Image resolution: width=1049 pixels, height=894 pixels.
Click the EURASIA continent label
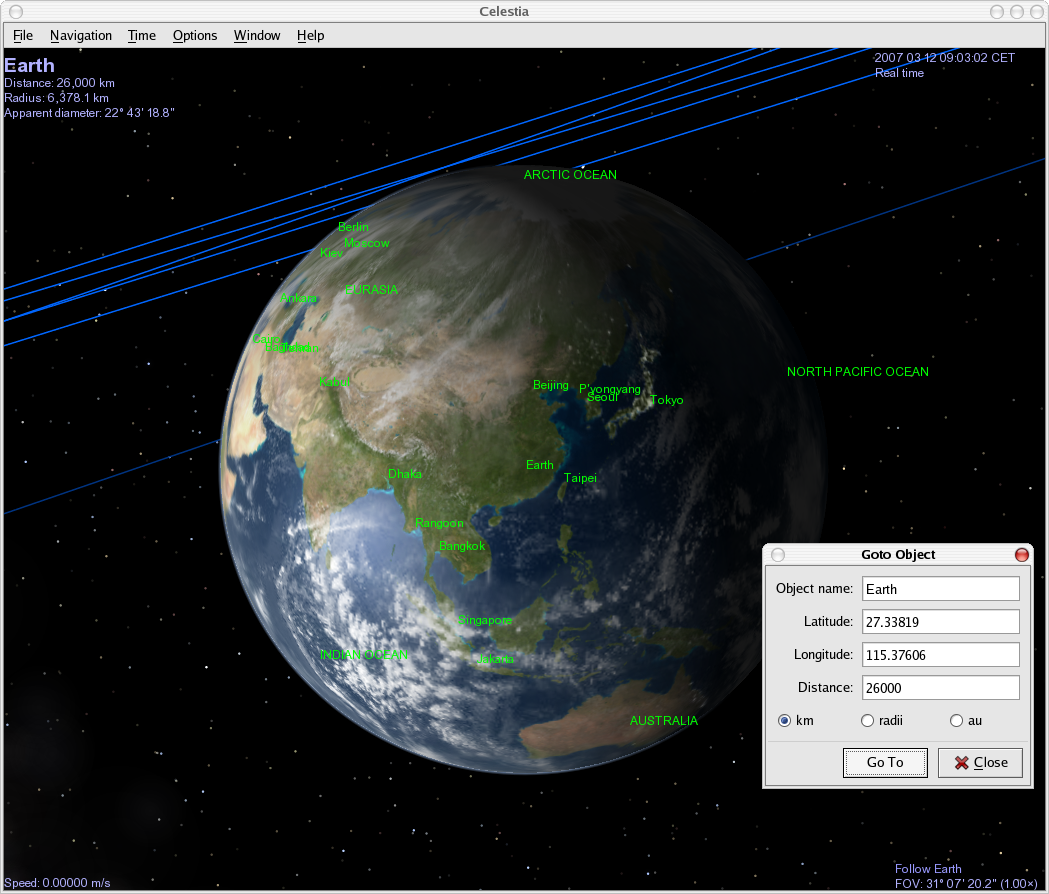tap(371, 290)
